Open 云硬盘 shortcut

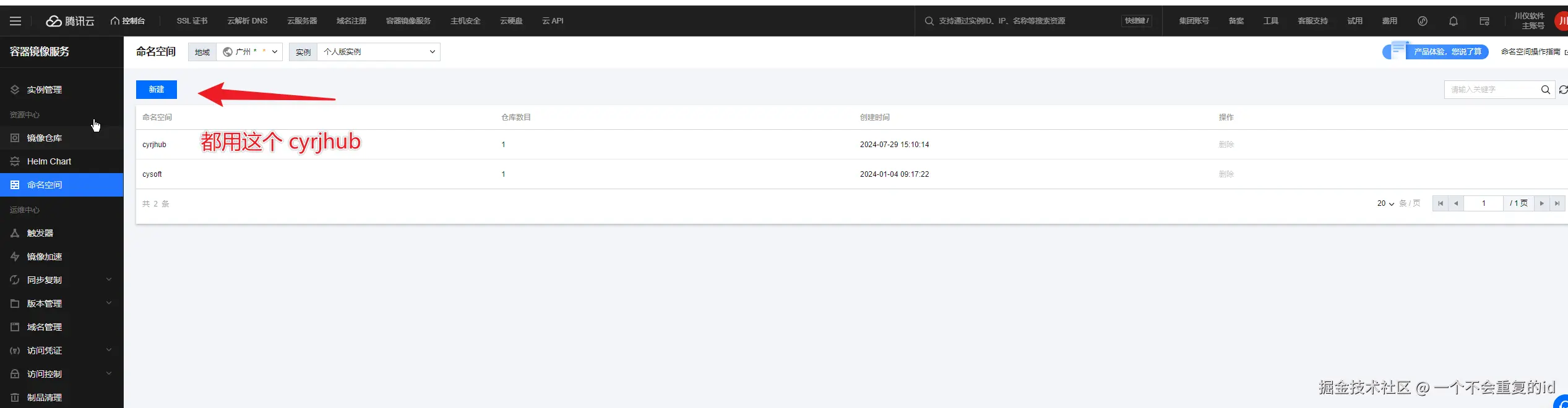point(511,21)
